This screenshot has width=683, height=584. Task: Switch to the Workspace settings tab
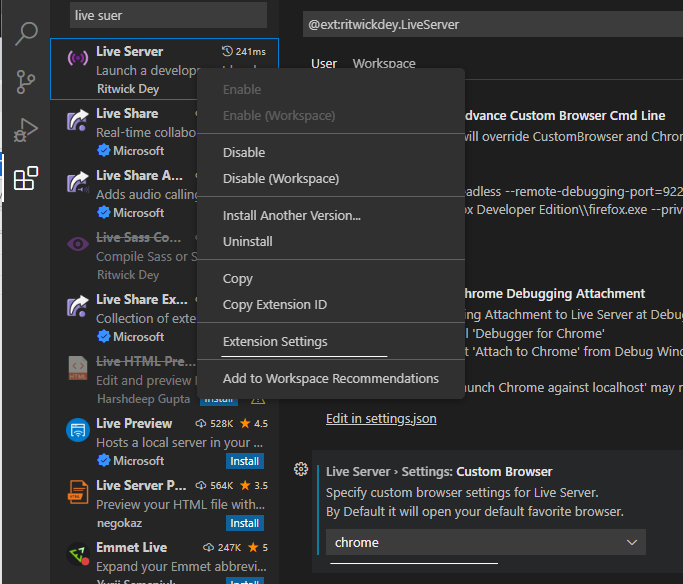click(384, 64)
